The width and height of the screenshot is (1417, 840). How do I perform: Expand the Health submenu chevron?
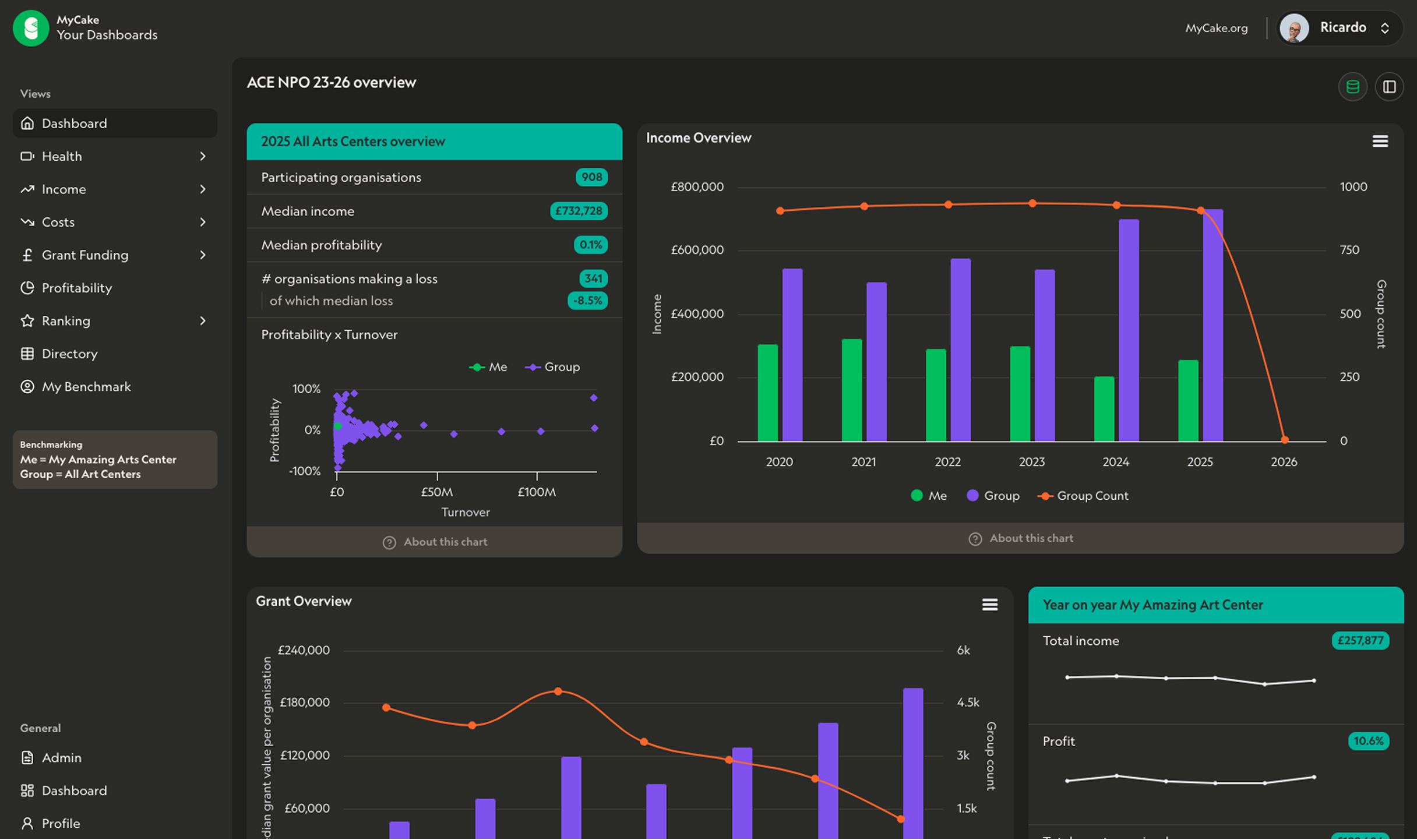coord(203,156)
